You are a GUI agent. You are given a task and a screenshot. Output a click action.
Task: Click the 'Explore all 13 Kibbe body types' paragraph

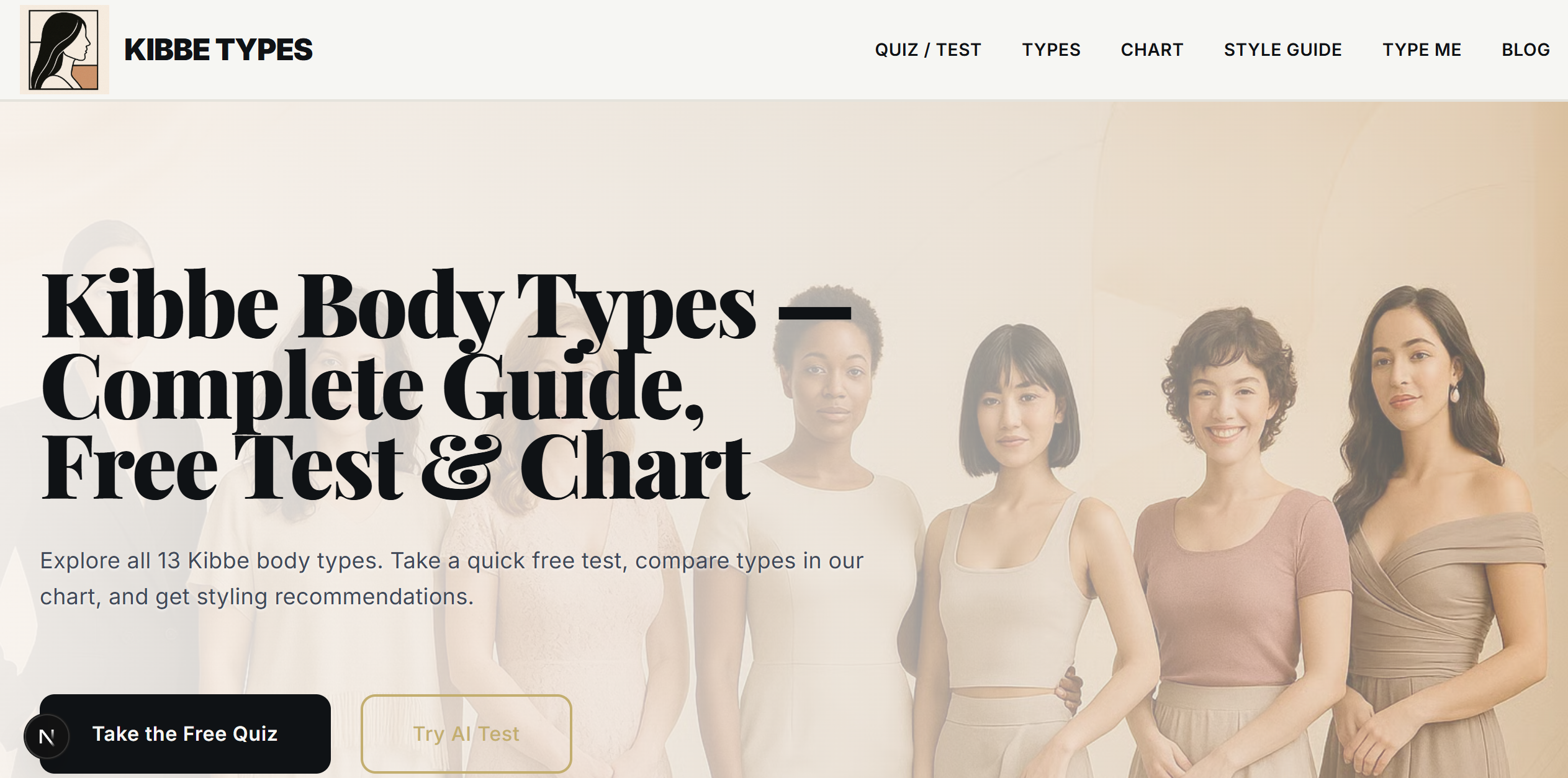[452, 578]
